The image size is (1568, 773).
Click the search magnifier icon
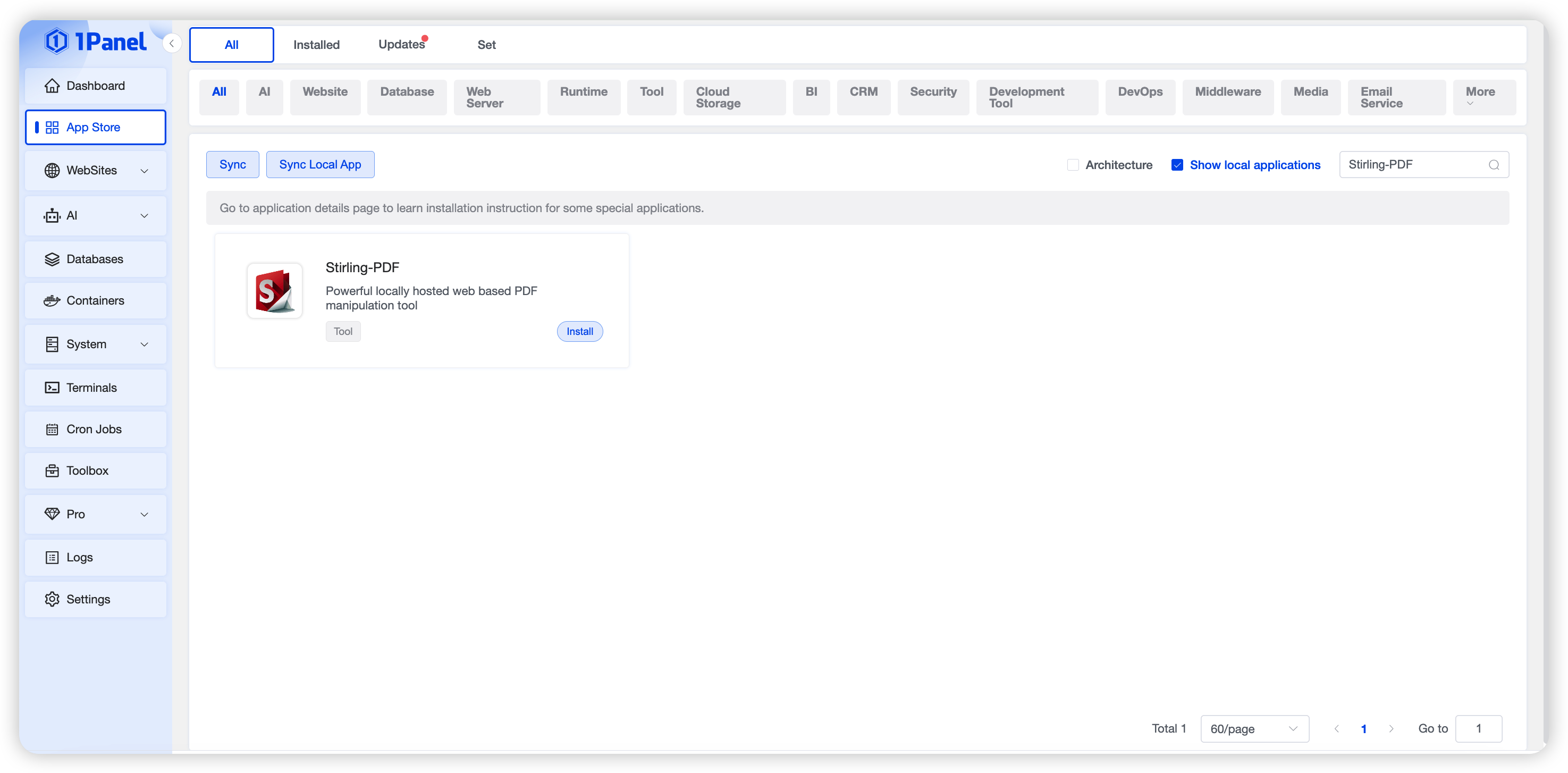tap(1493, 165)
